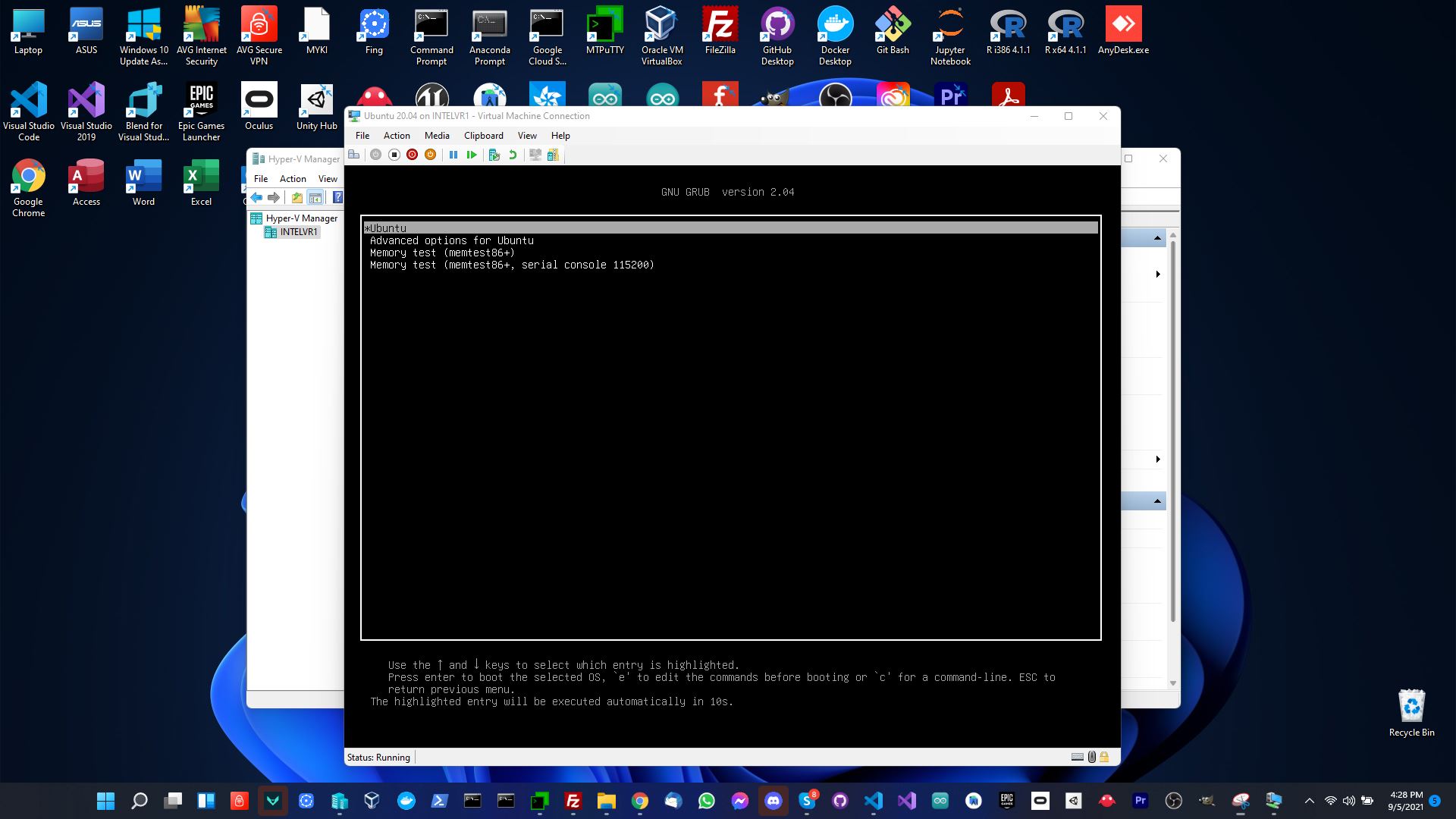Open the Google Chrome desktop shortcut
Screen dimensions: 1456x819
pyautogui.click(x=28, y=188)
